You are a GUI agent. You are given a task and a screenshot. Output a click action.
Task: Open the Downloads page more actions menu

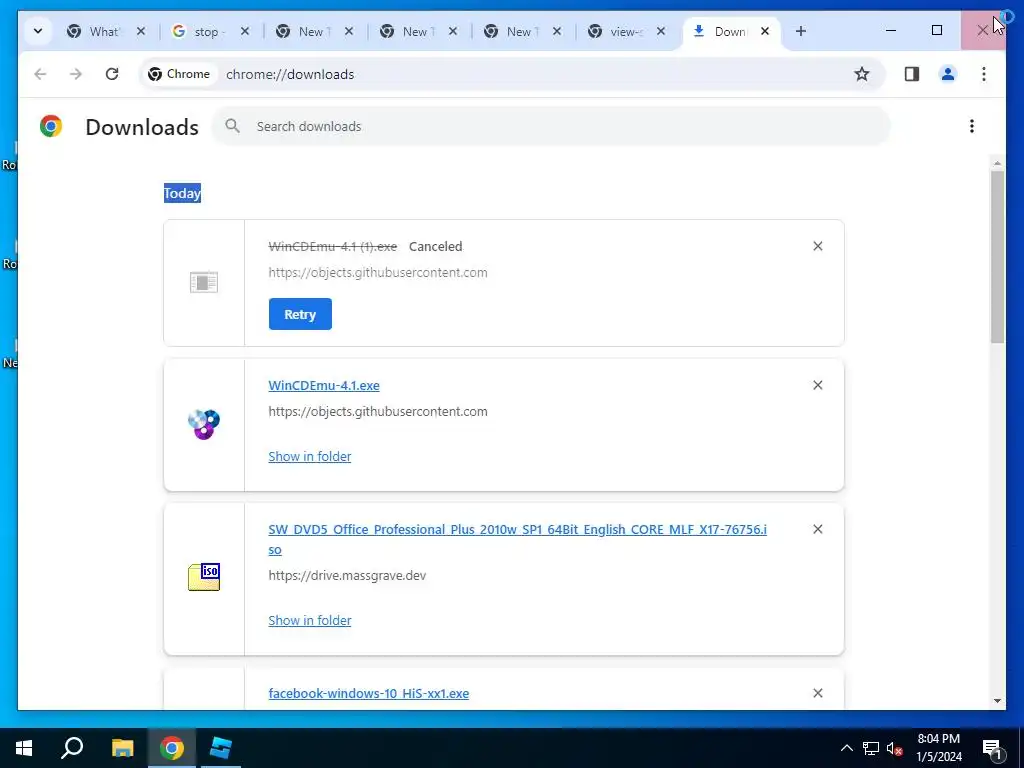pyautogui.click(x=972, y=126)
